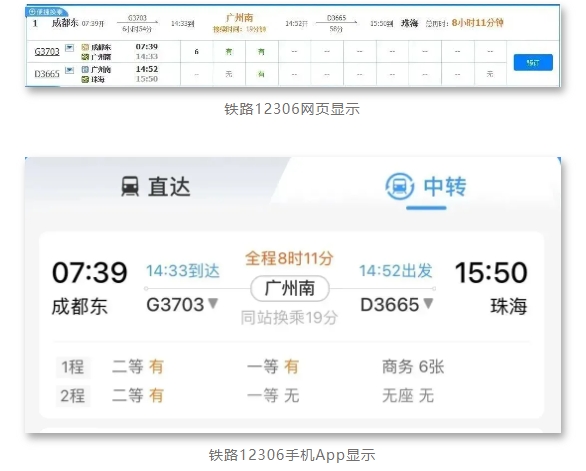
Task: Select 1程 商务 6张 seat availability
Action: coord(413,366)
